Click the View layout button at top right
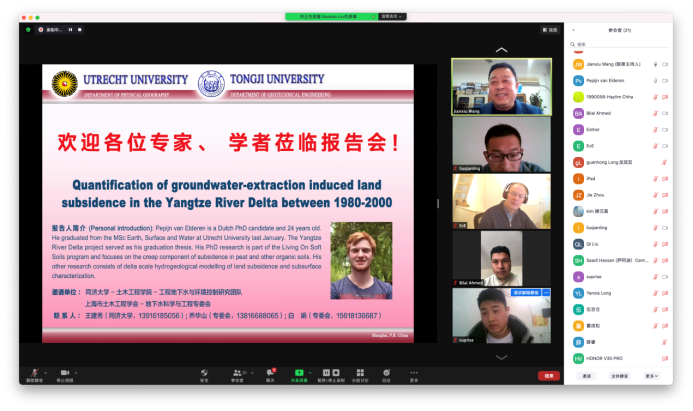The height and width of the screenshot is (411, 693). click(x=550, y=30)
